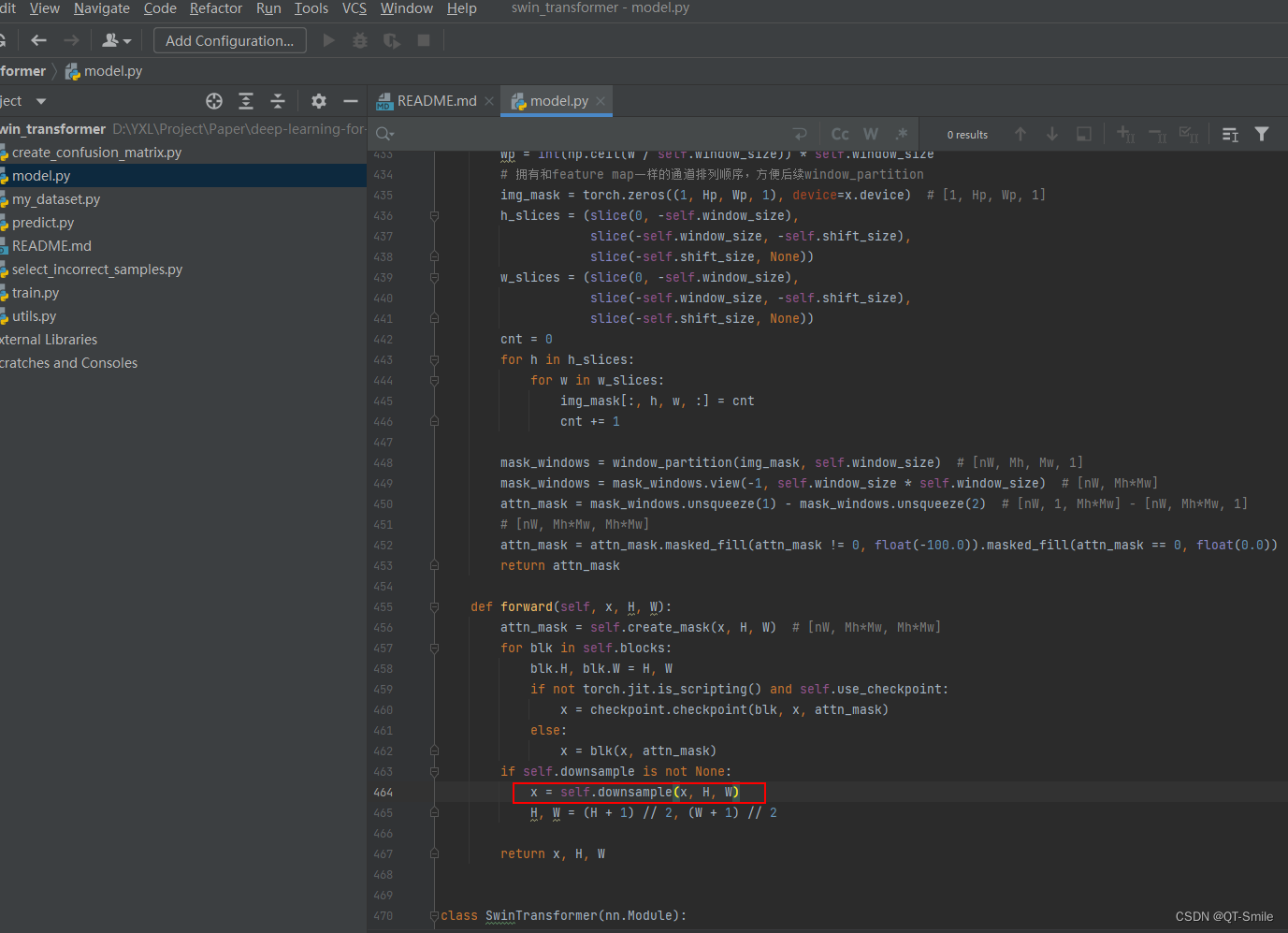Expand the Project view dropdown arrow

pyautogui.click(x=41, y=101)
